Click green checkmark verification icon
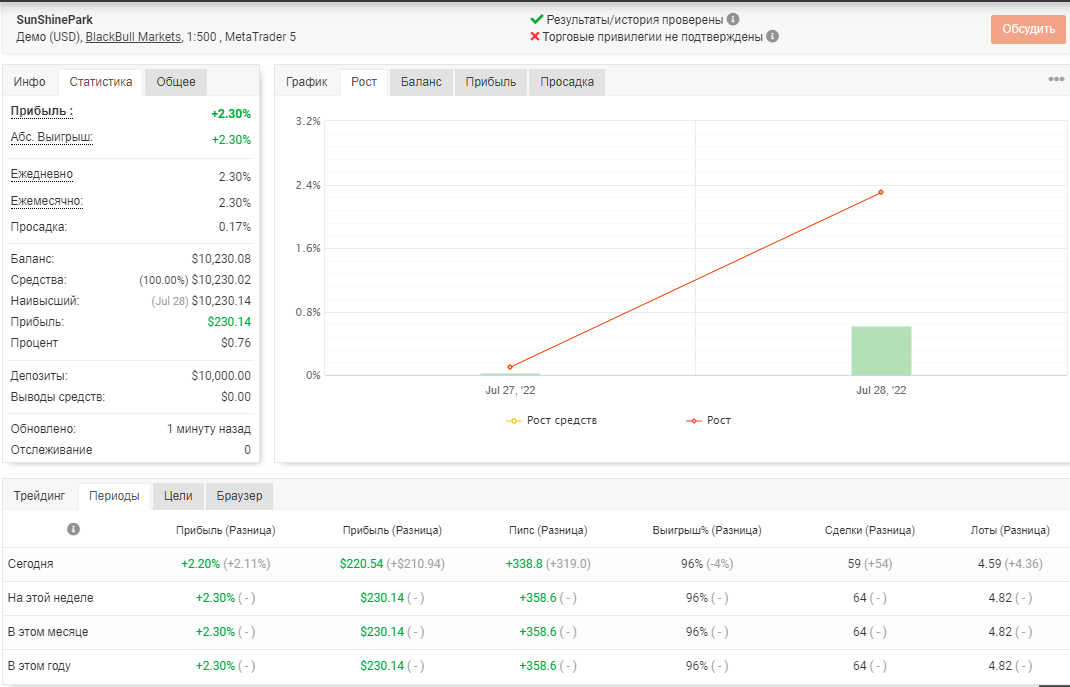This screenshot has width=1070, height=687. click(x=537, y=19)
